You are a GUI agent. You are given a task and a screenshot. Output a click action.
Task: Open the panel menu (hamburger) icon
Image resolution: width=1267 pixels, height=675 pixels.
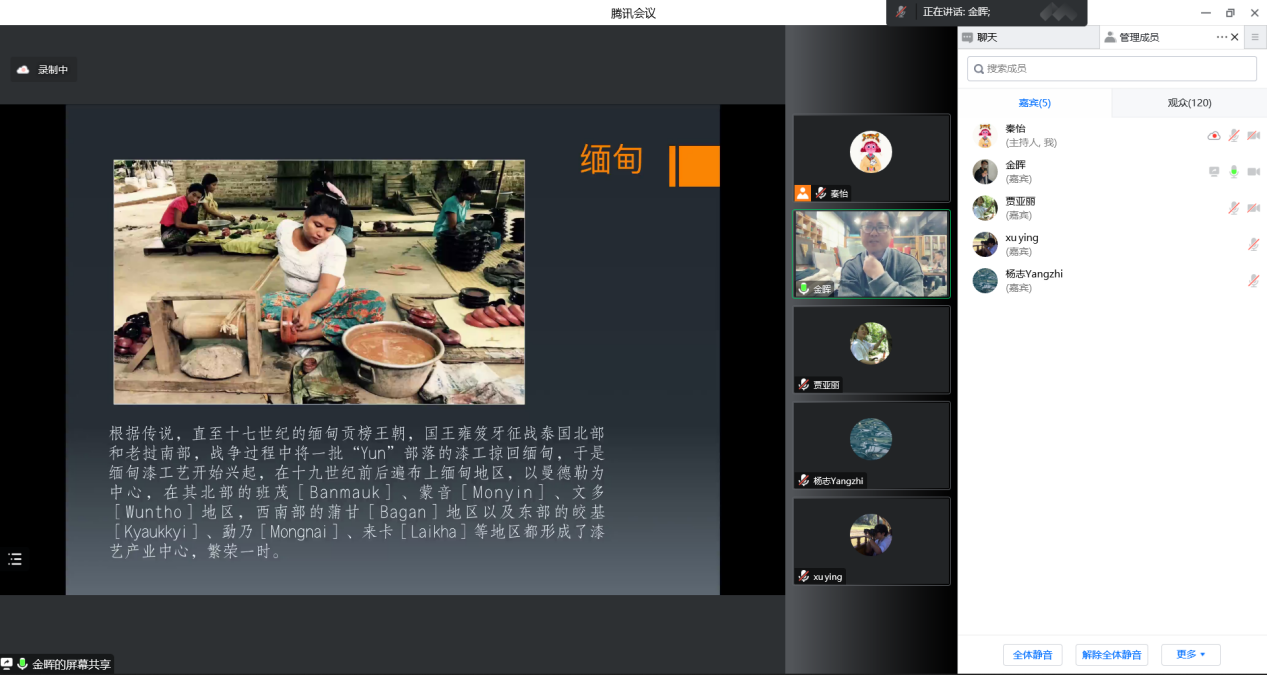[x=1255, y=37]
